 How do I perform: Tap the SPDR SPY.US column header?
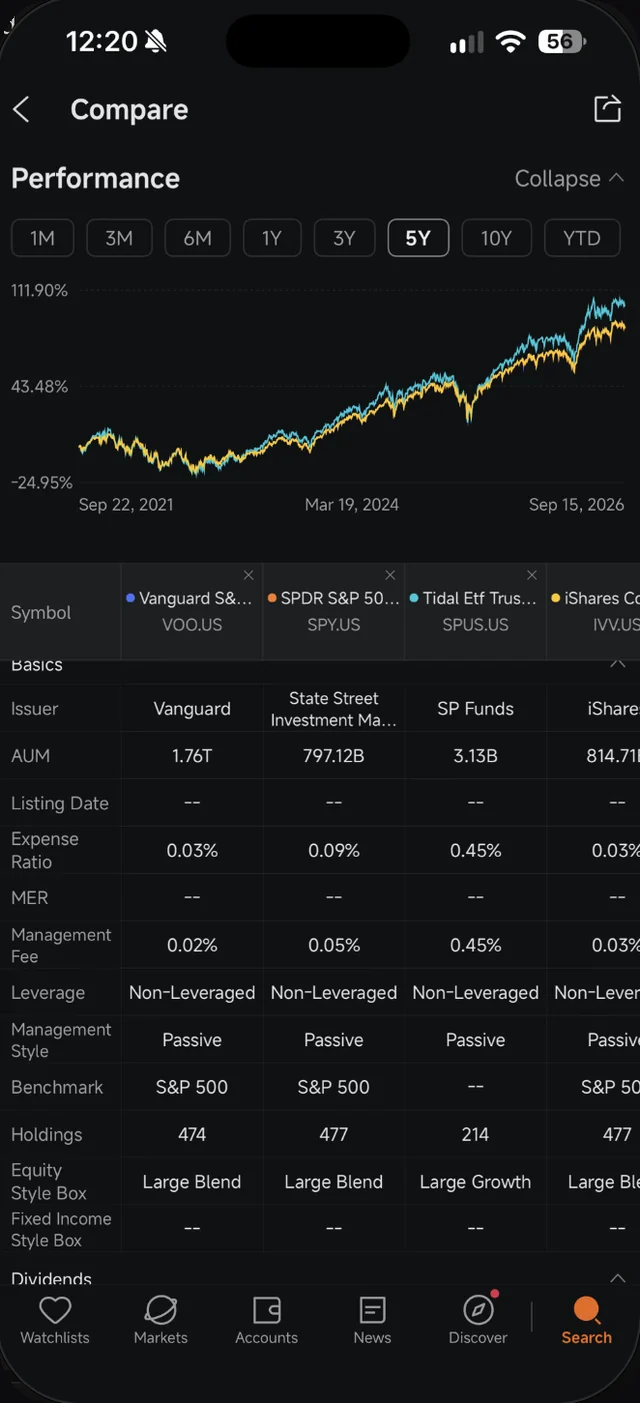pos(334,611)
